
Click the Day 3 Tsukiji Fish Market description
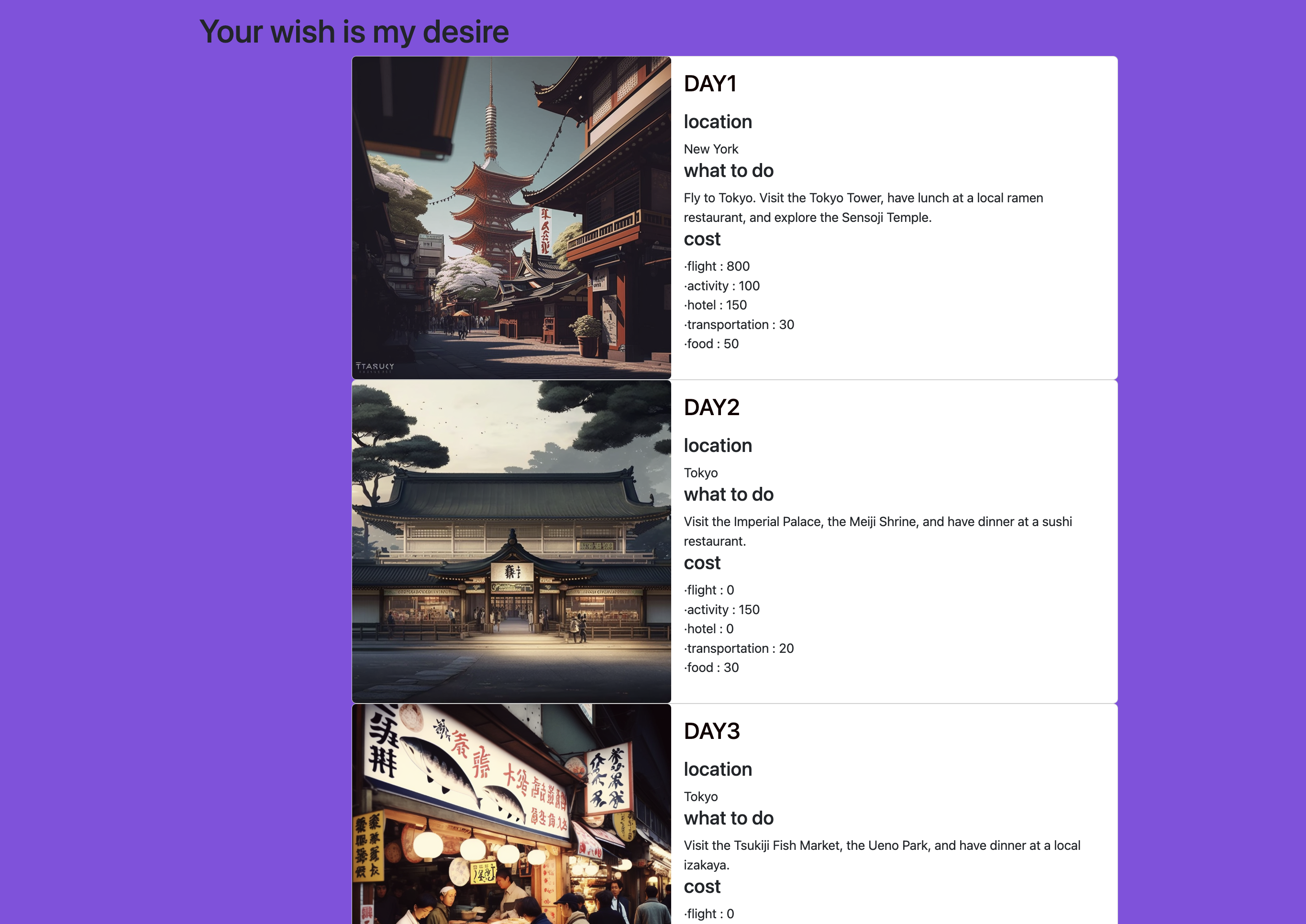click(x=881, y=855)
